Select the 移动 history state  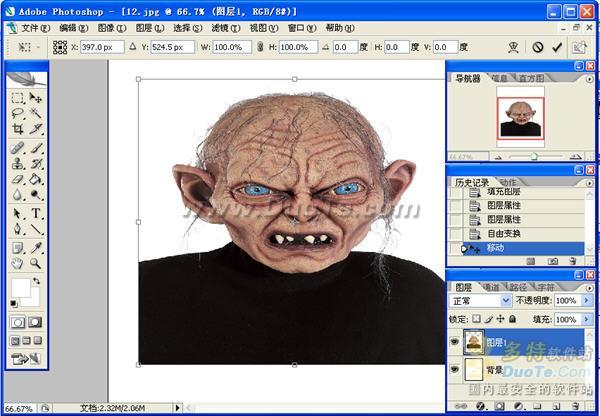(518, 248)
